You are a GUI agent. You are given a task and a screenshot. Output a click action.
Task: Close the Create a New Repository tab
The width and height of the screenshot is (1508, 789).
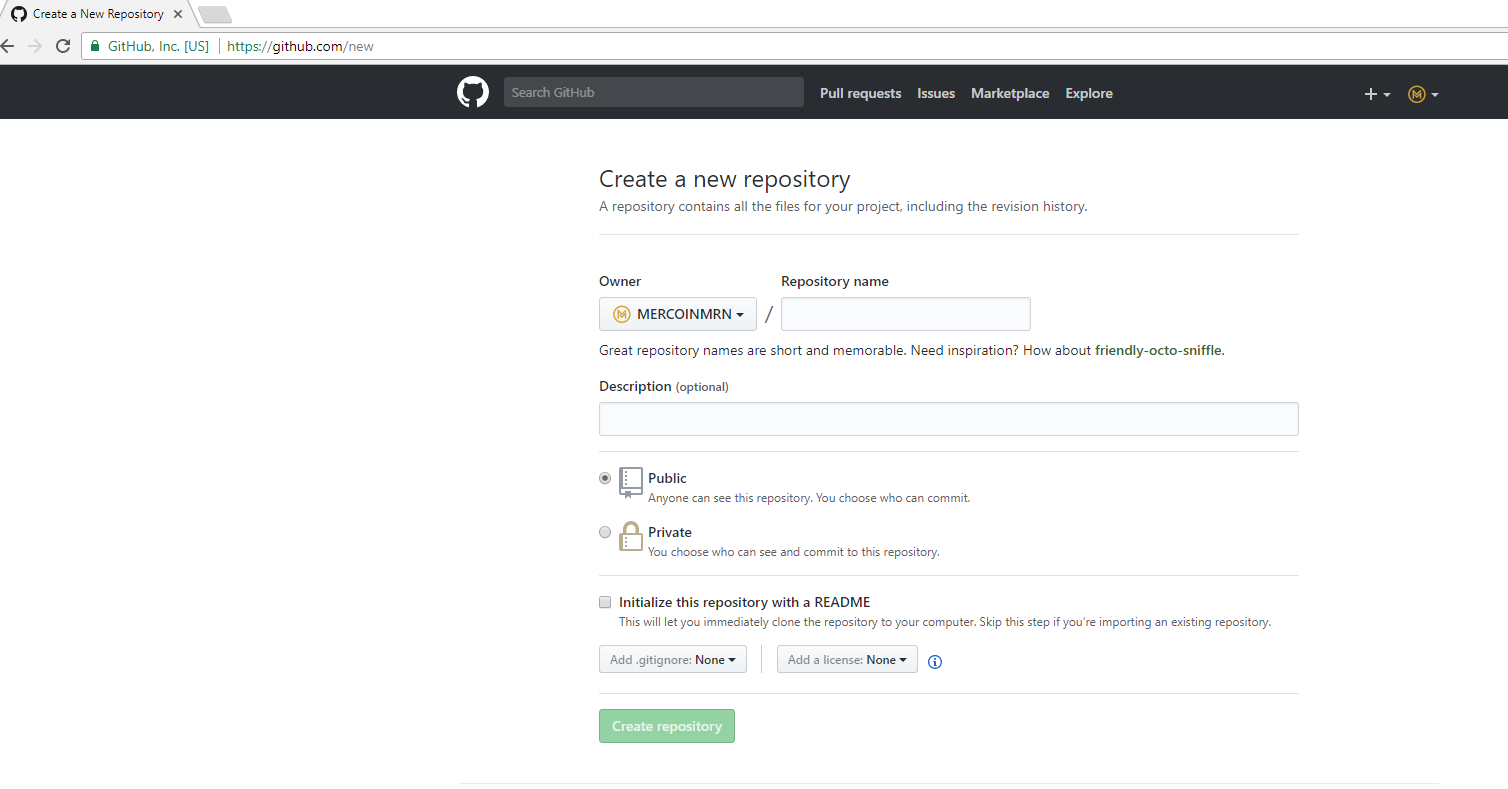point(178,14)
